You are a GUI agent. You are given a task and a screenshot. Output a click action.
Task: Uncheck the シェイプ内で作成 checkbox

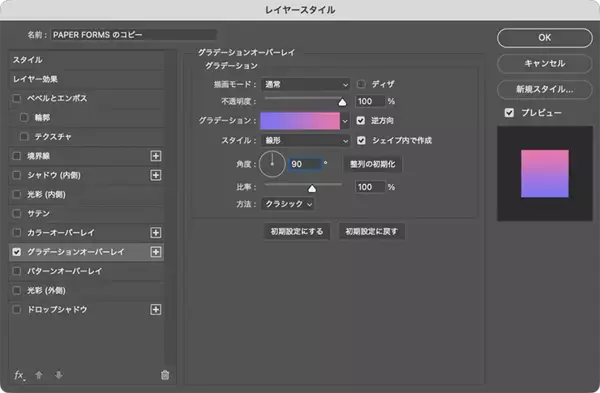(361, 140)
